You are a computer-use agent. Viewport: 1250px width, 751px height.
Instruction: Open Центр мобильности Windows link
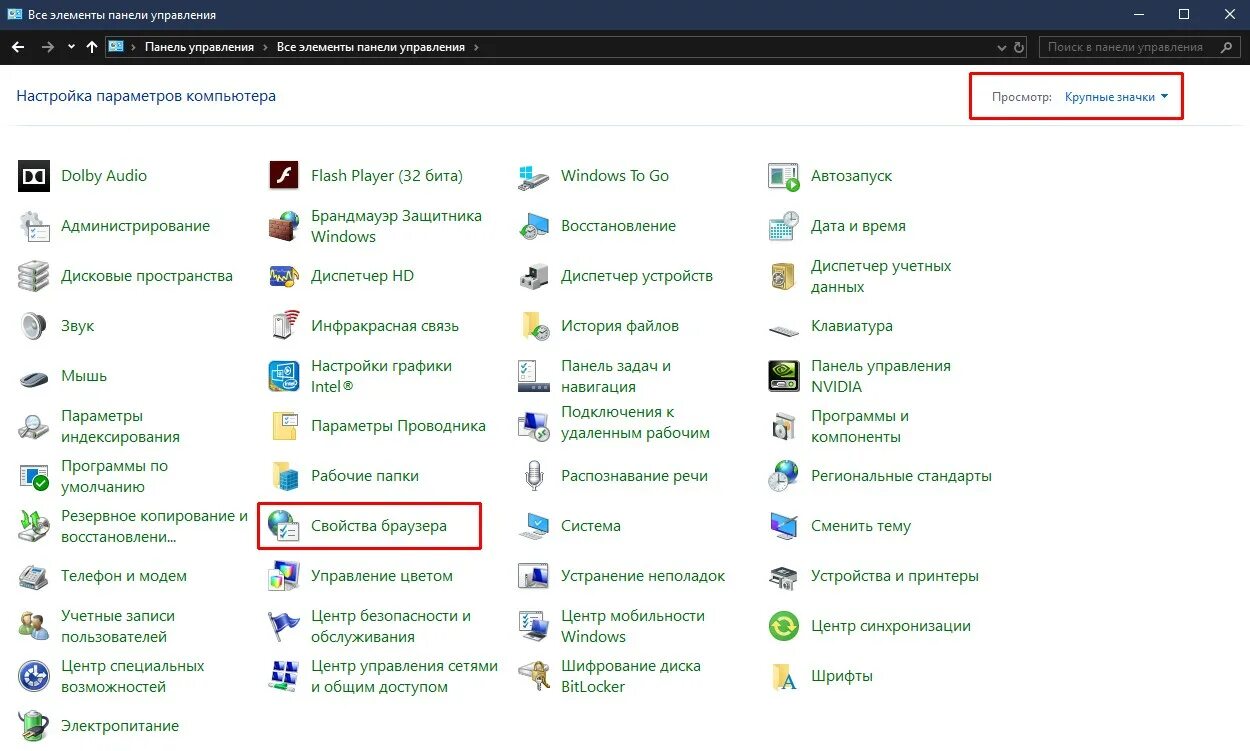point(633,626)
